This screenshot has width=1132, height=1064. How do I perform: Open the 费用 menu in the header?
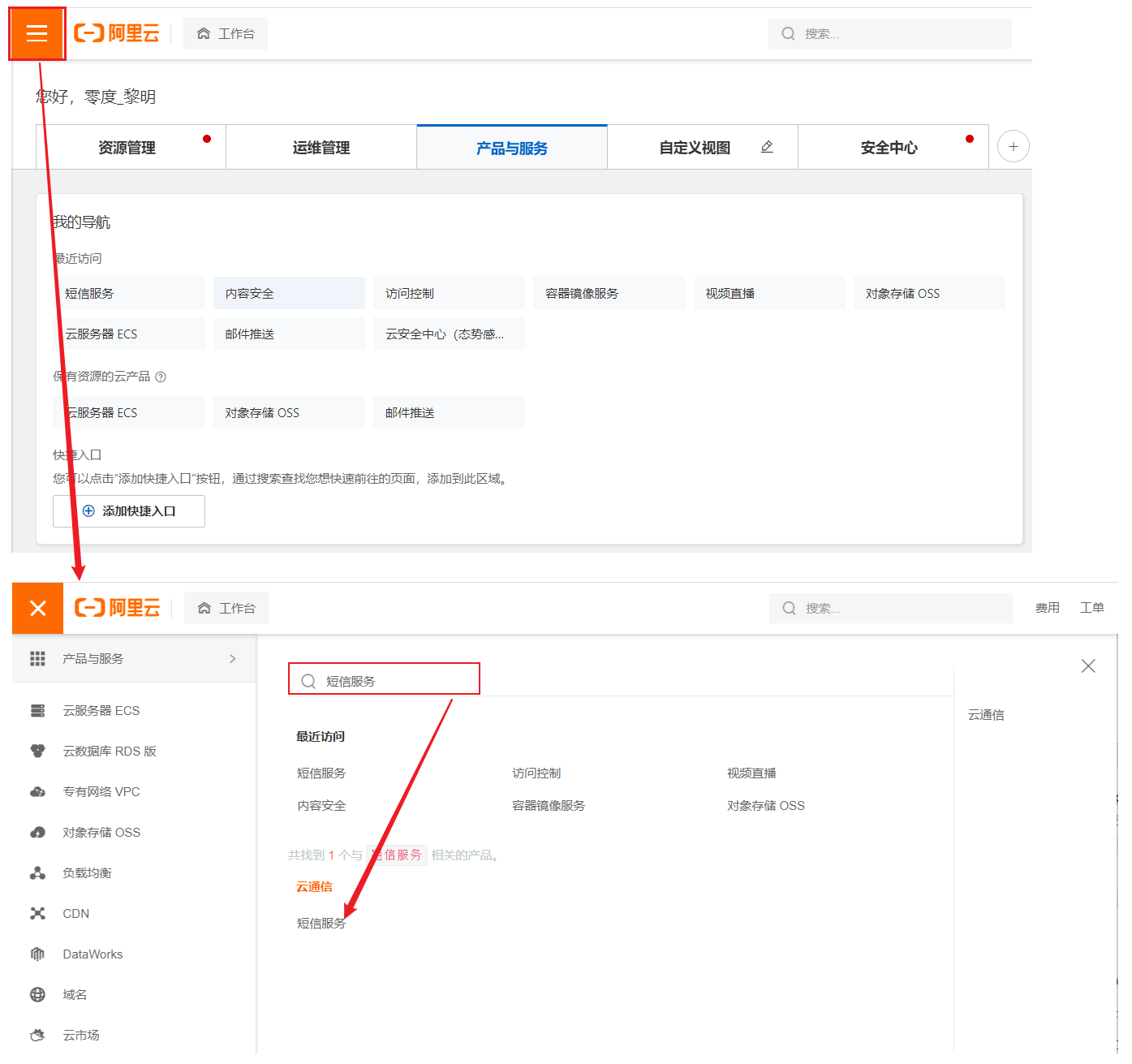[x=1047, y=608]
